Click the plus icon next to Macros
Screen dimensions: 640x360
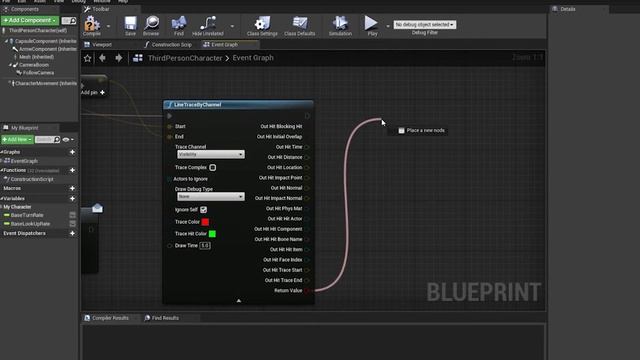[72, 188]
